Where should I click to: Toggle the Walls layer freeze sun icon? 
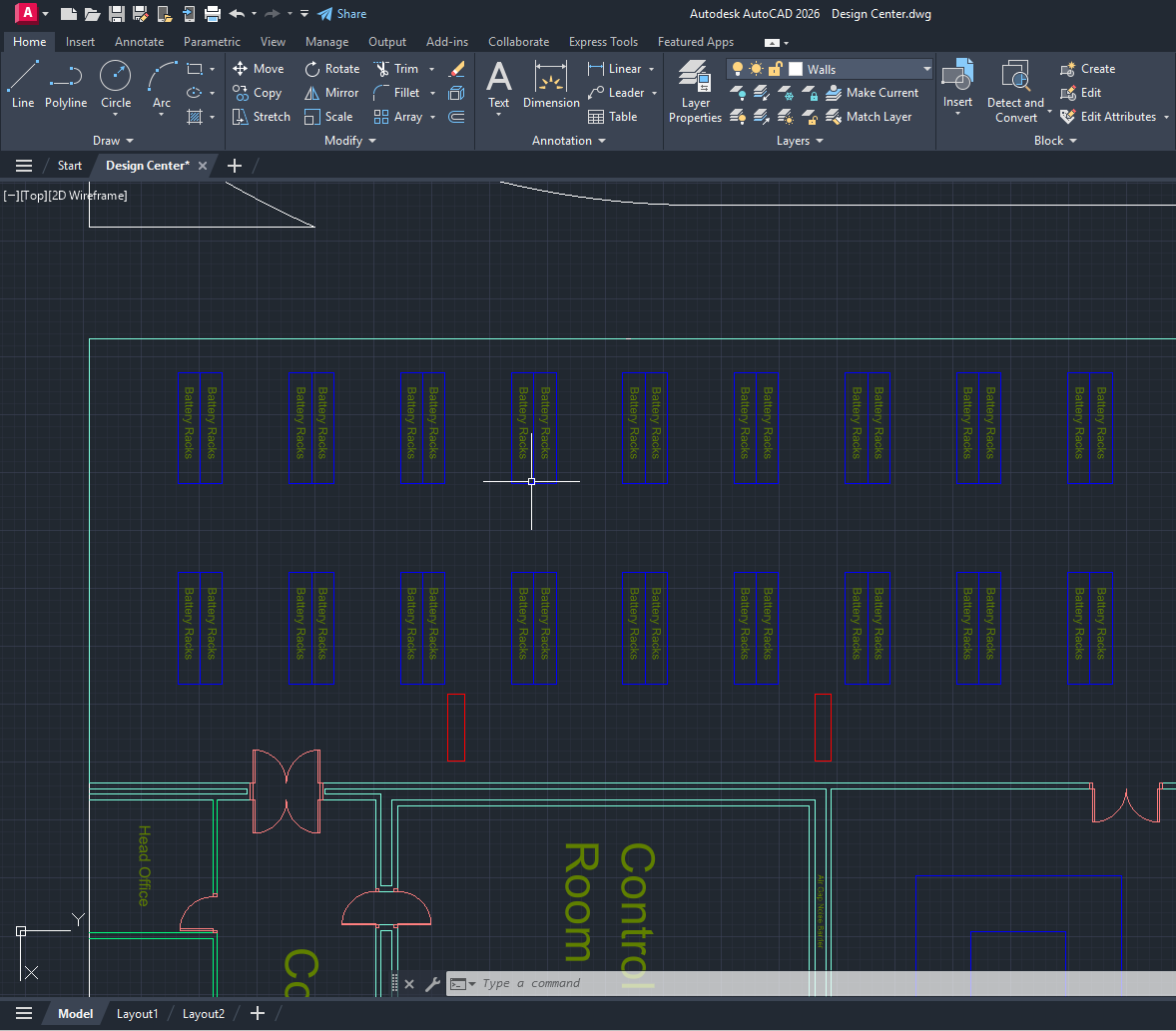(756, 69)
